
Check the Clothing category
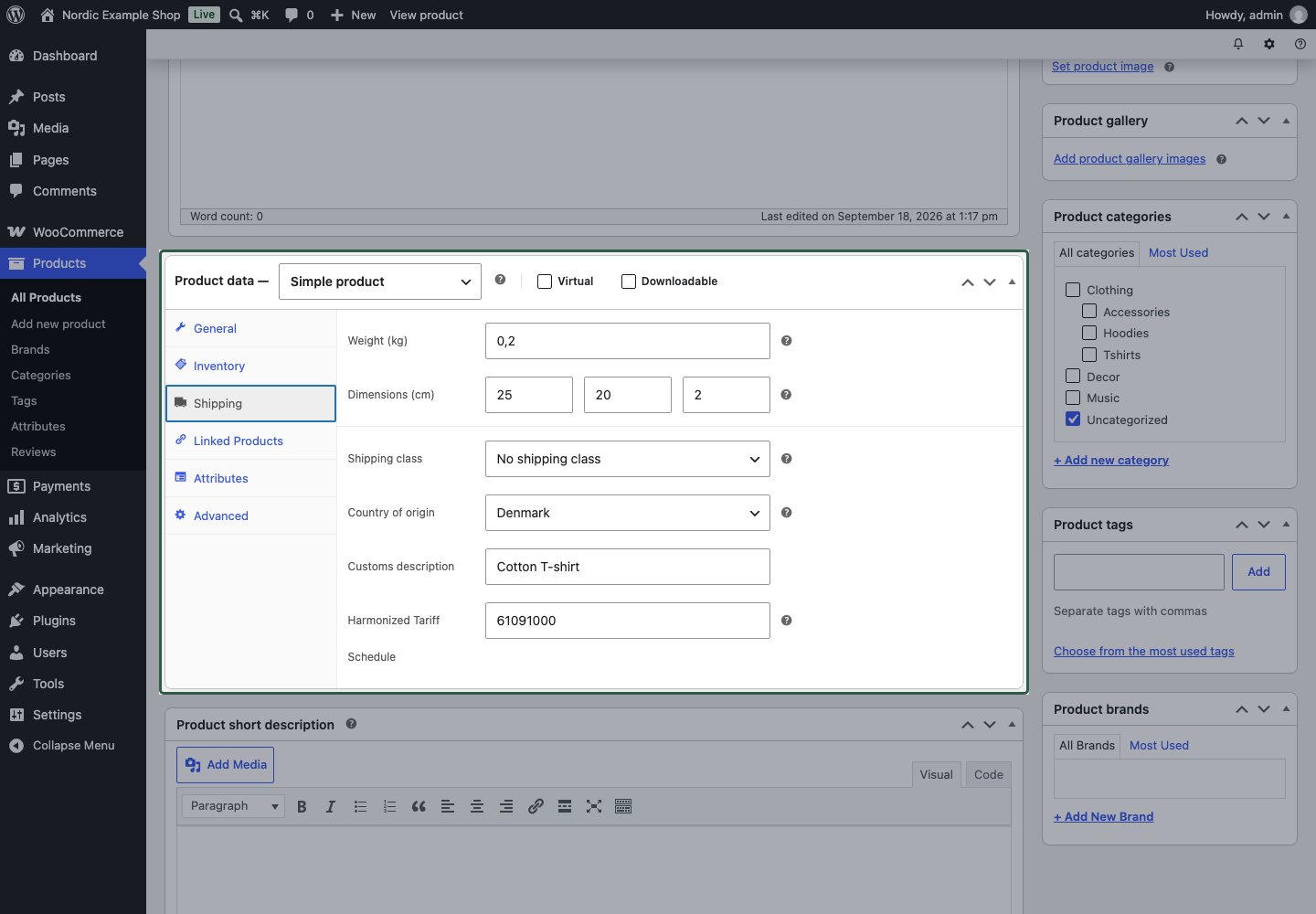click(x=1073, y=290)
